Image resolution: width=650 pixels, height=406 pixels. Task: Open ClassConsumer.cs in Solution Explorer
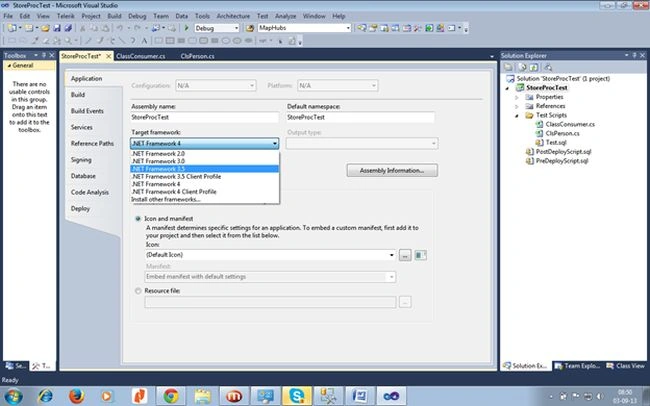[x=570, y=124]
